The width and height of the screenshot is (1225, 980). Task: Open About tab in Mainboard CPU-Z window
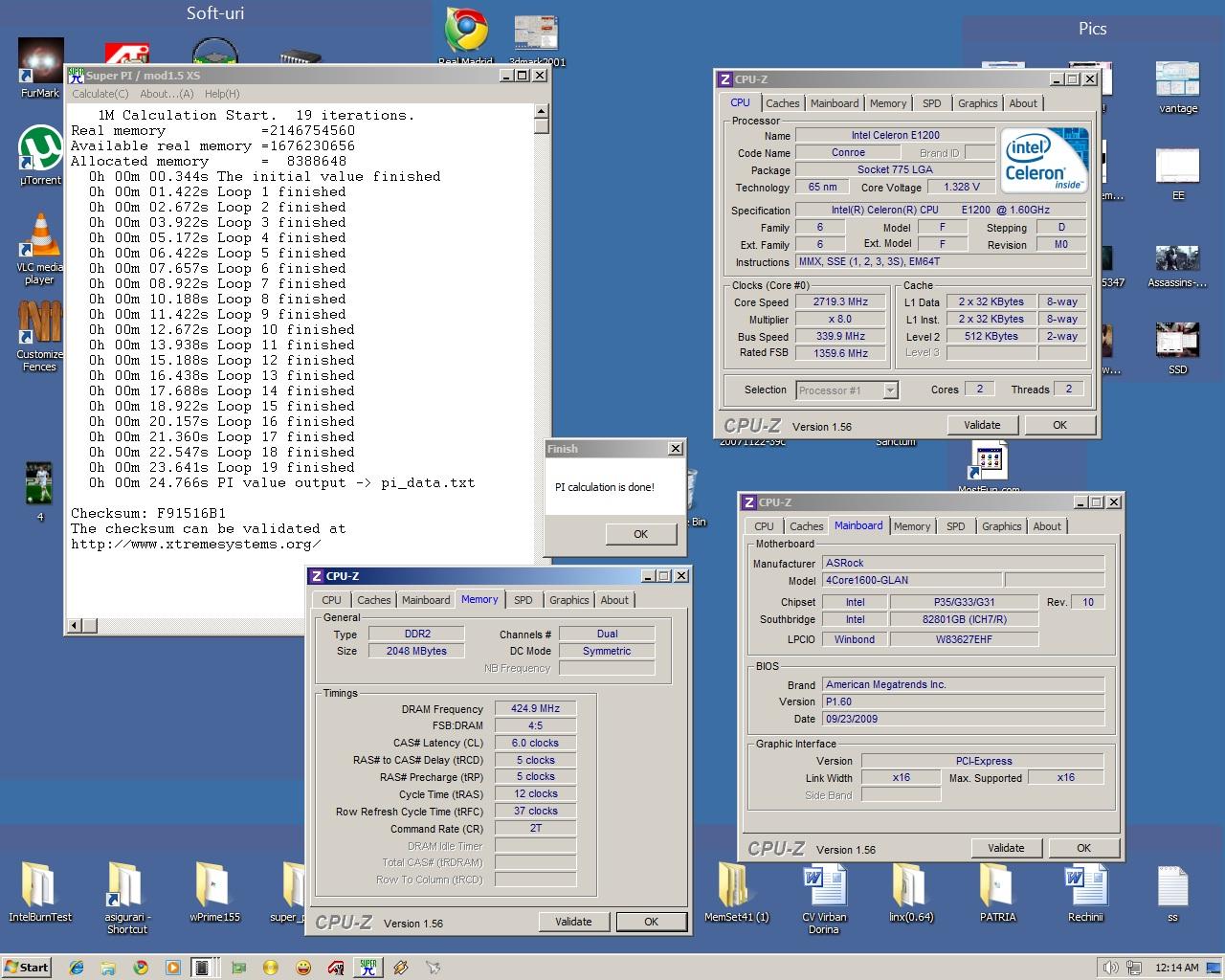[1047, 526]
